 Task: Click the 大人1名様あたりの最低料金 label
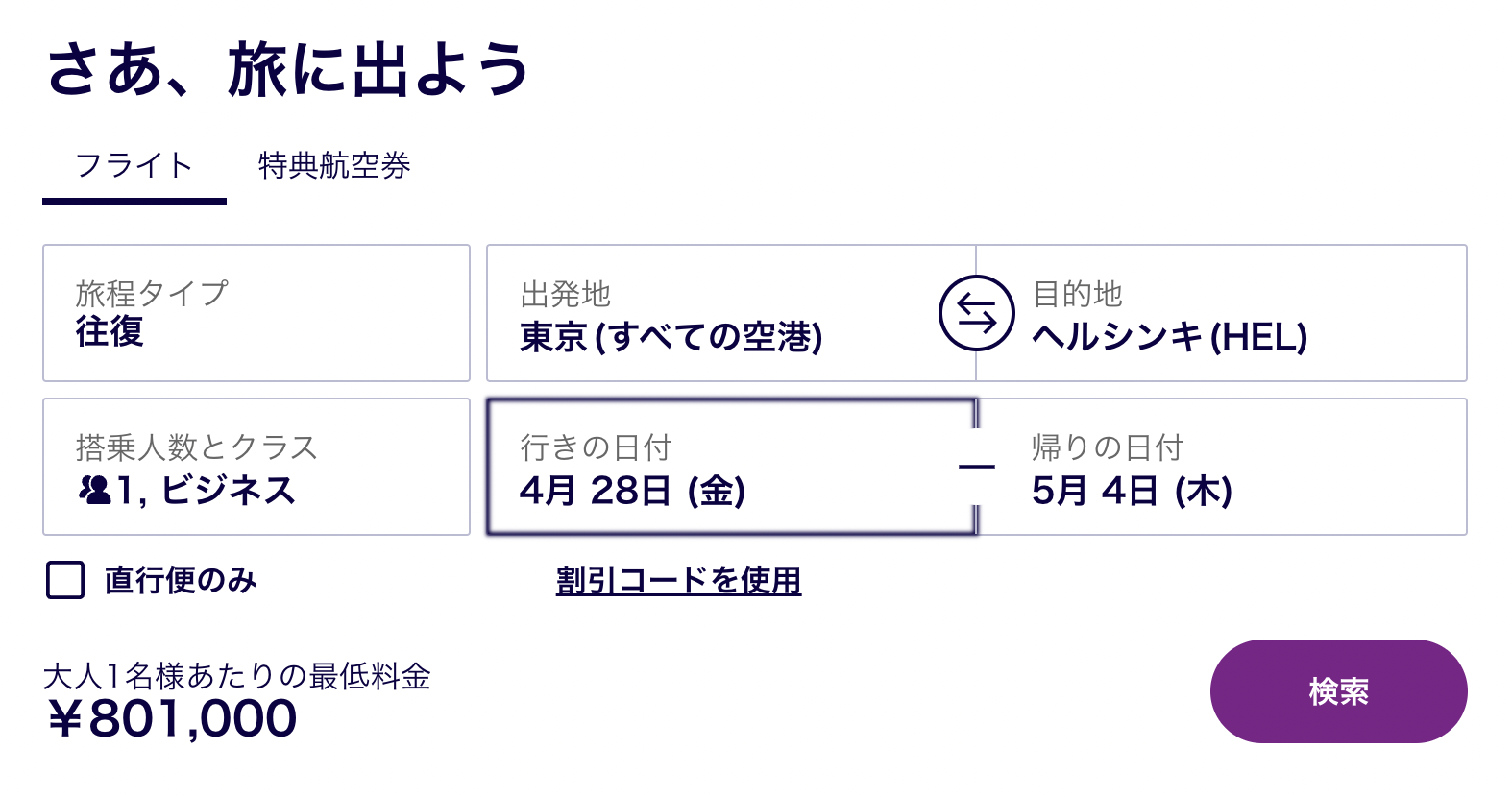coord(237,676)
